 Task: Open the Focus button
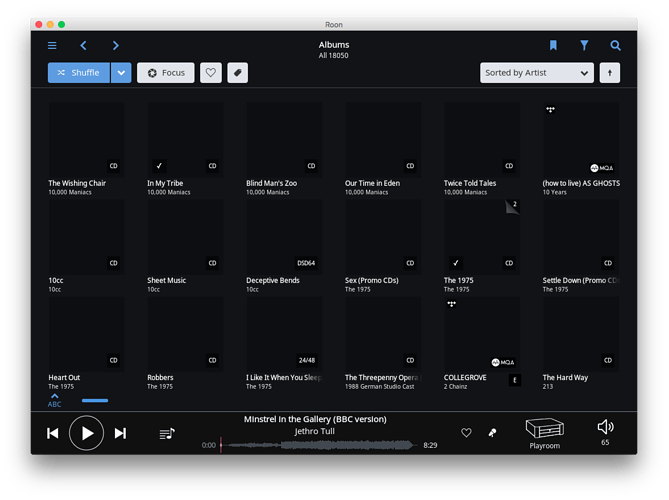pyautogui.click(x=166, y=73)
